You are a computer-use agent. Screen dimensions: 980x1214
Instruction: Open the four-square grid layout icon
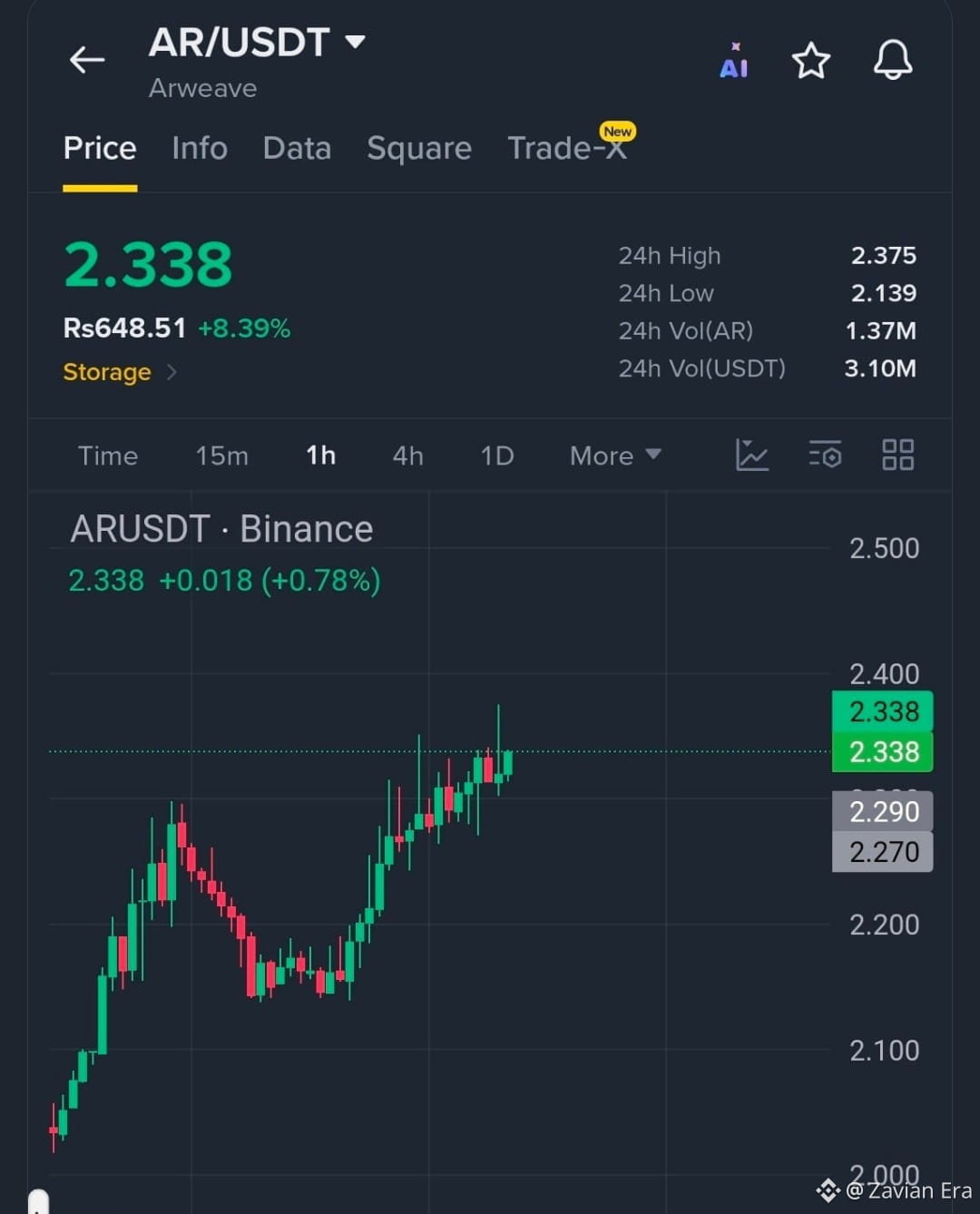pyautogui.click(x=898, y=455)
